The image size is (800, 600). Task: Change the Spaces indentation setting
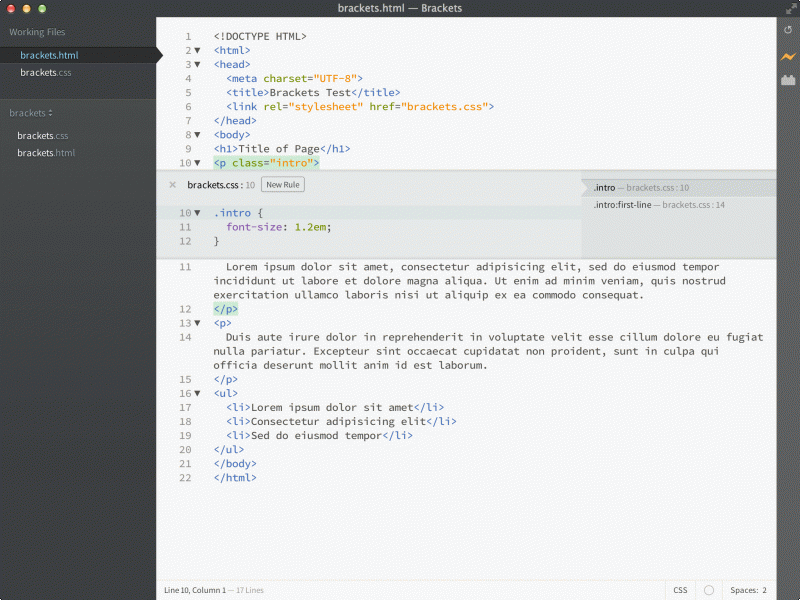748,590
